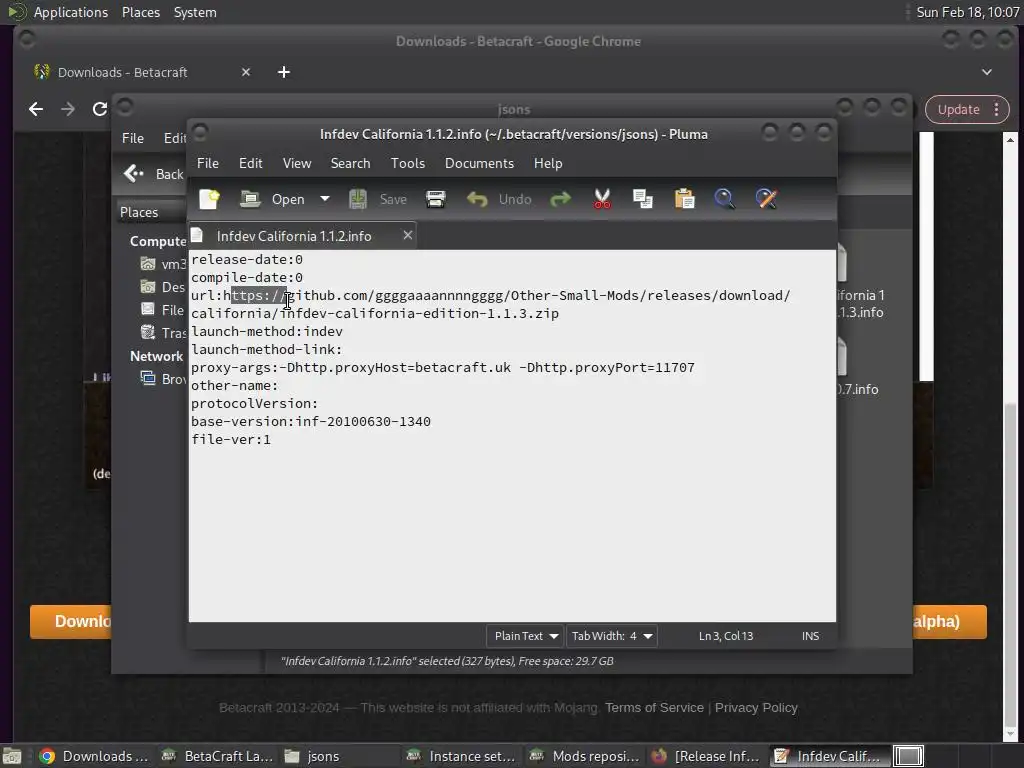The height and width of the screenshot is (768, 1024).
Task: Click Terms of Service link on Betacraft page
Action: pos(654,707)
